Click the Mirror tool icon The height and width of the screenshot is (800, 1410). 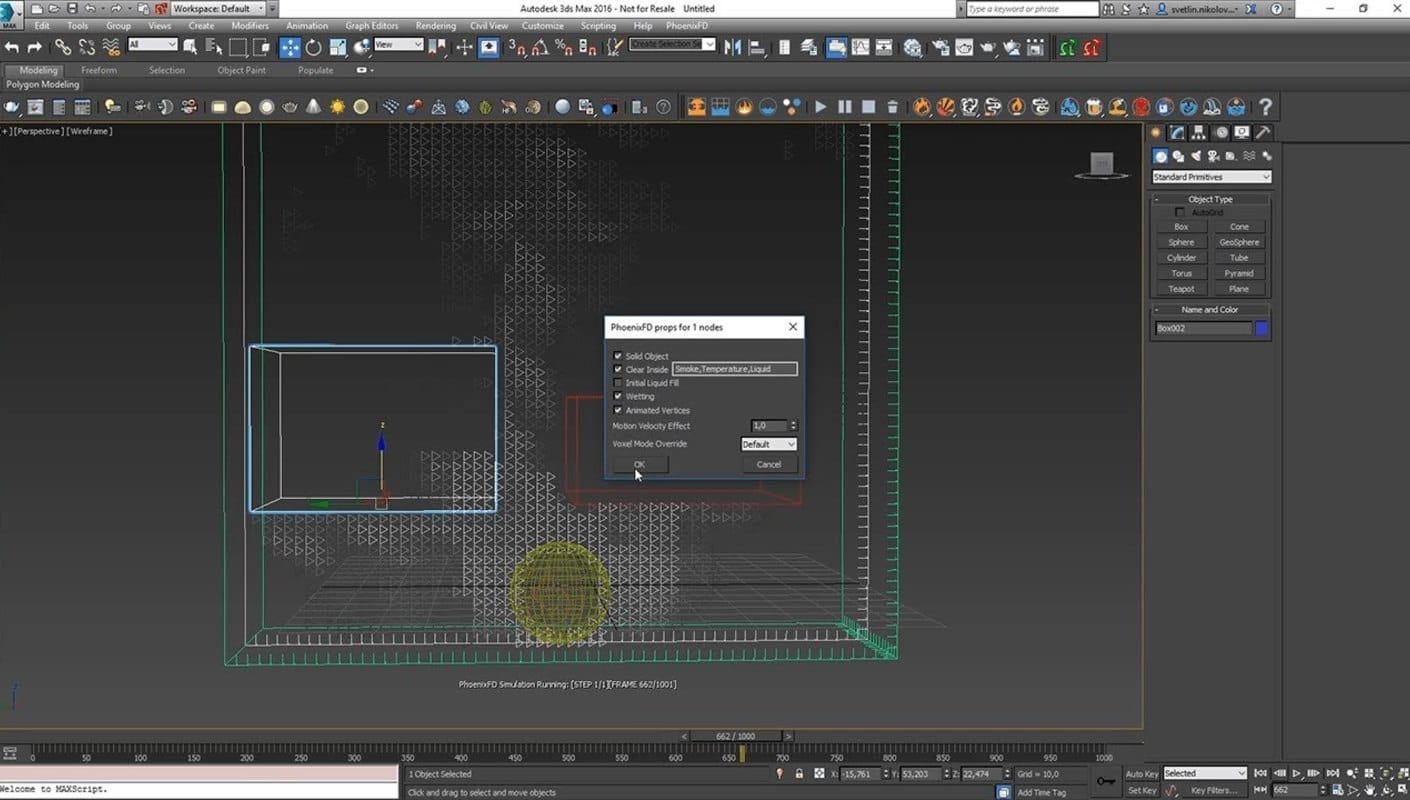tap(733, 47)
